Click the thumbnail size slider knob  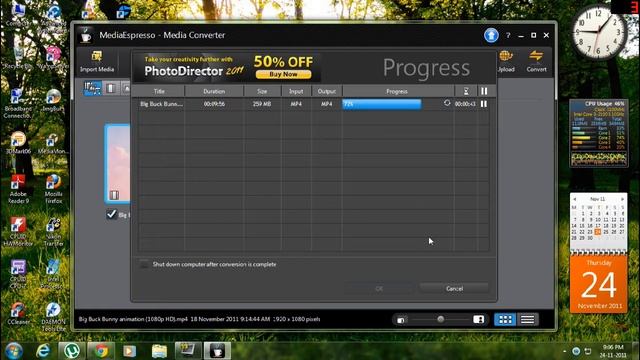click(x=440, y=319)
